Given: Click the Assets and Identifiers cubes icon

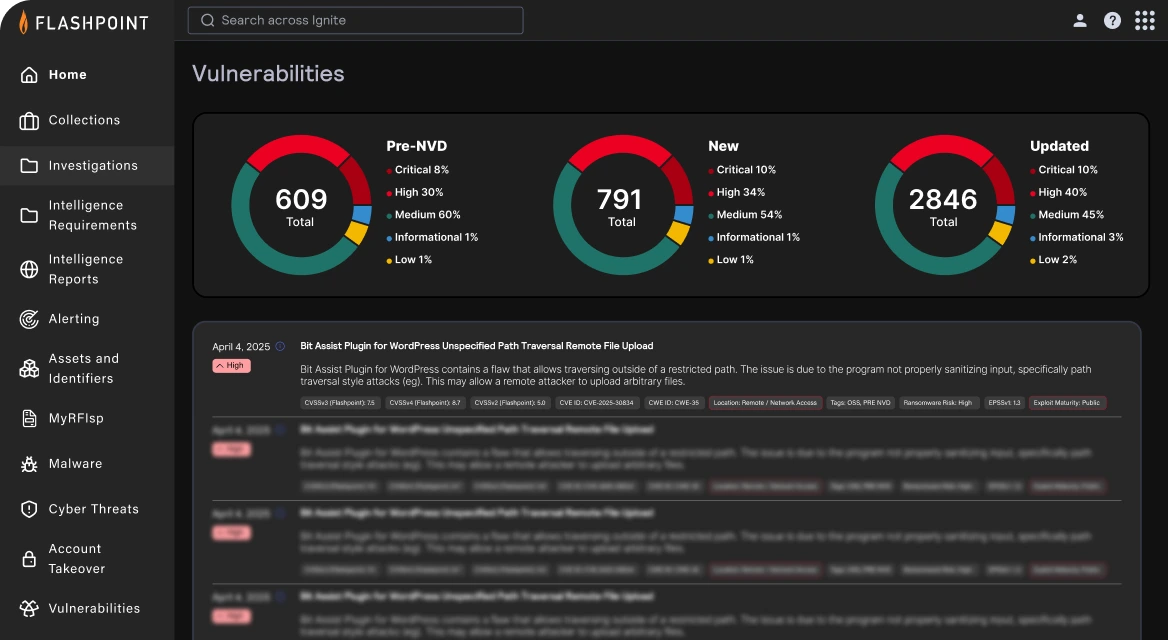Looking at the screenshot, I should coord(29,368).
